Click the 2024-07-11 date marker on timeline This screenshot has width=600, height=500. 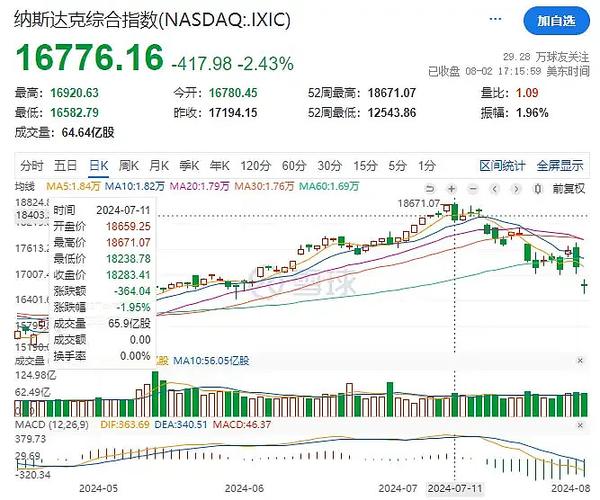tap(455, 489)
